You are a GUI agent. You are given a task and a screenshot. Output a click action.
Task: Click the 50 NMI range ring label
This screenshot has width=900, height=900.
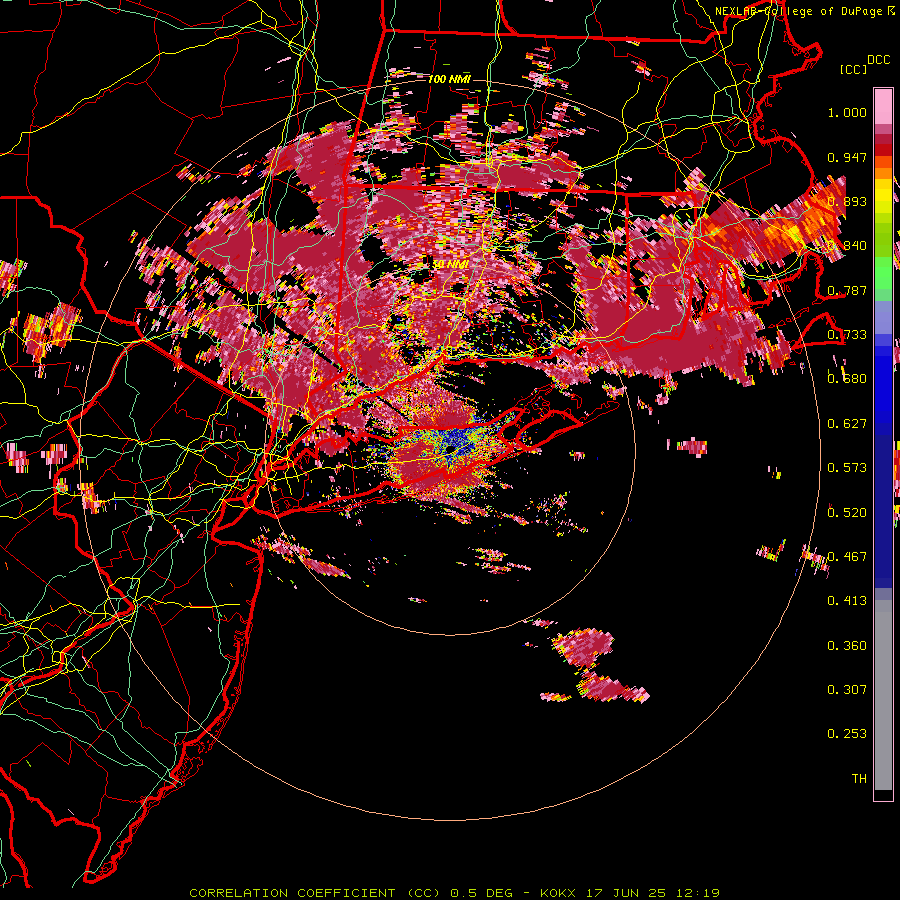point(451,265)
